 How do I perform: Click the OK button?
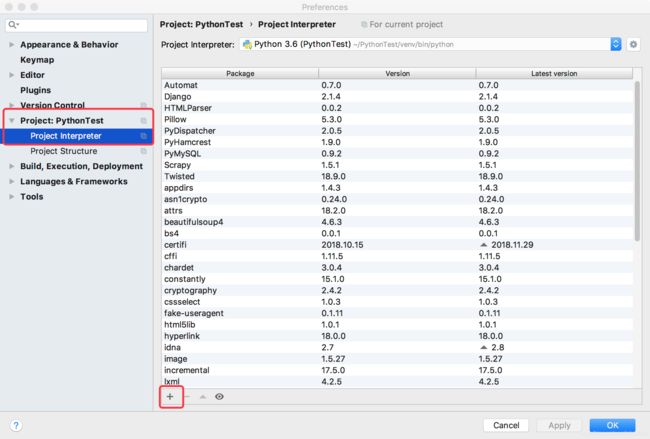tap(612, 425)
